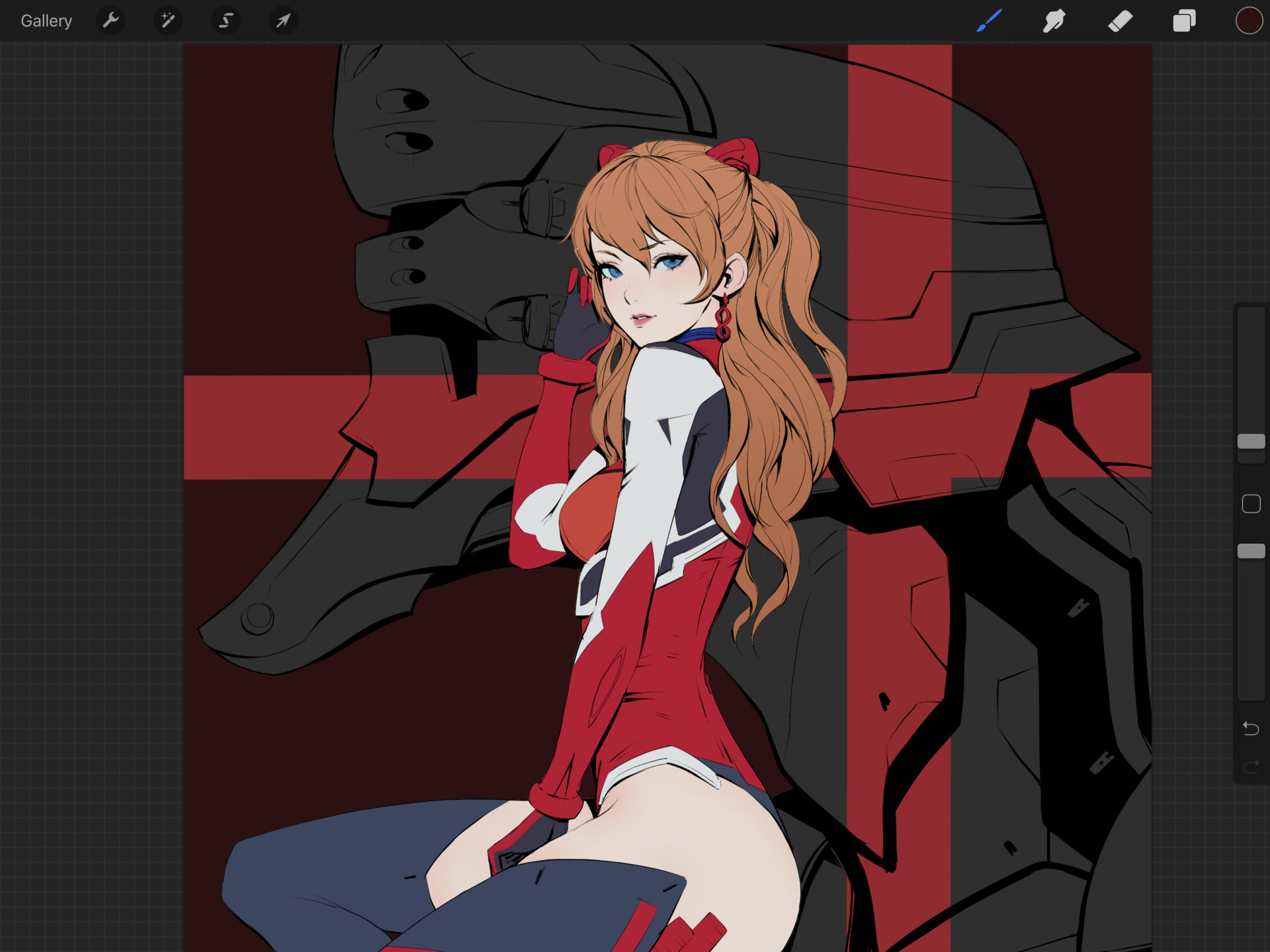Open the active color swatch
The image size is (1270, 952).
[x=1249, y=21]
